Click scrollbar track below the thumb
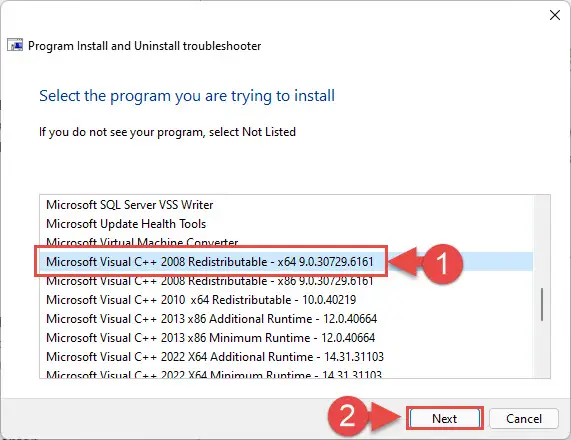571x440 pixels. pos(542,350)
